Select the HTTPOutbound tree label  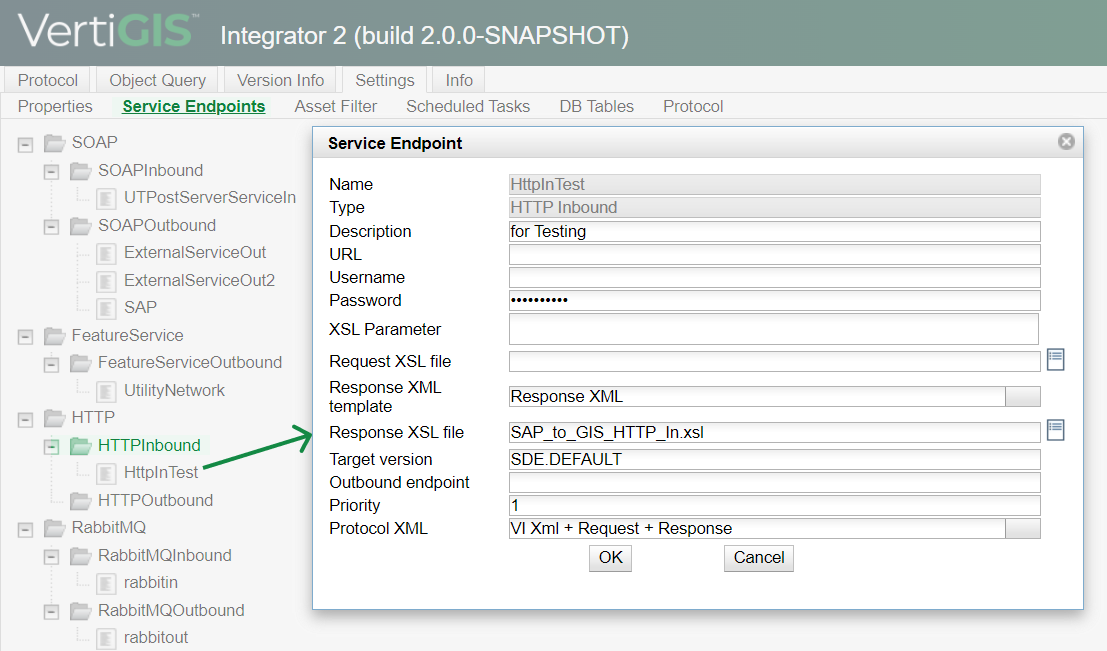(x=155, y=501)
